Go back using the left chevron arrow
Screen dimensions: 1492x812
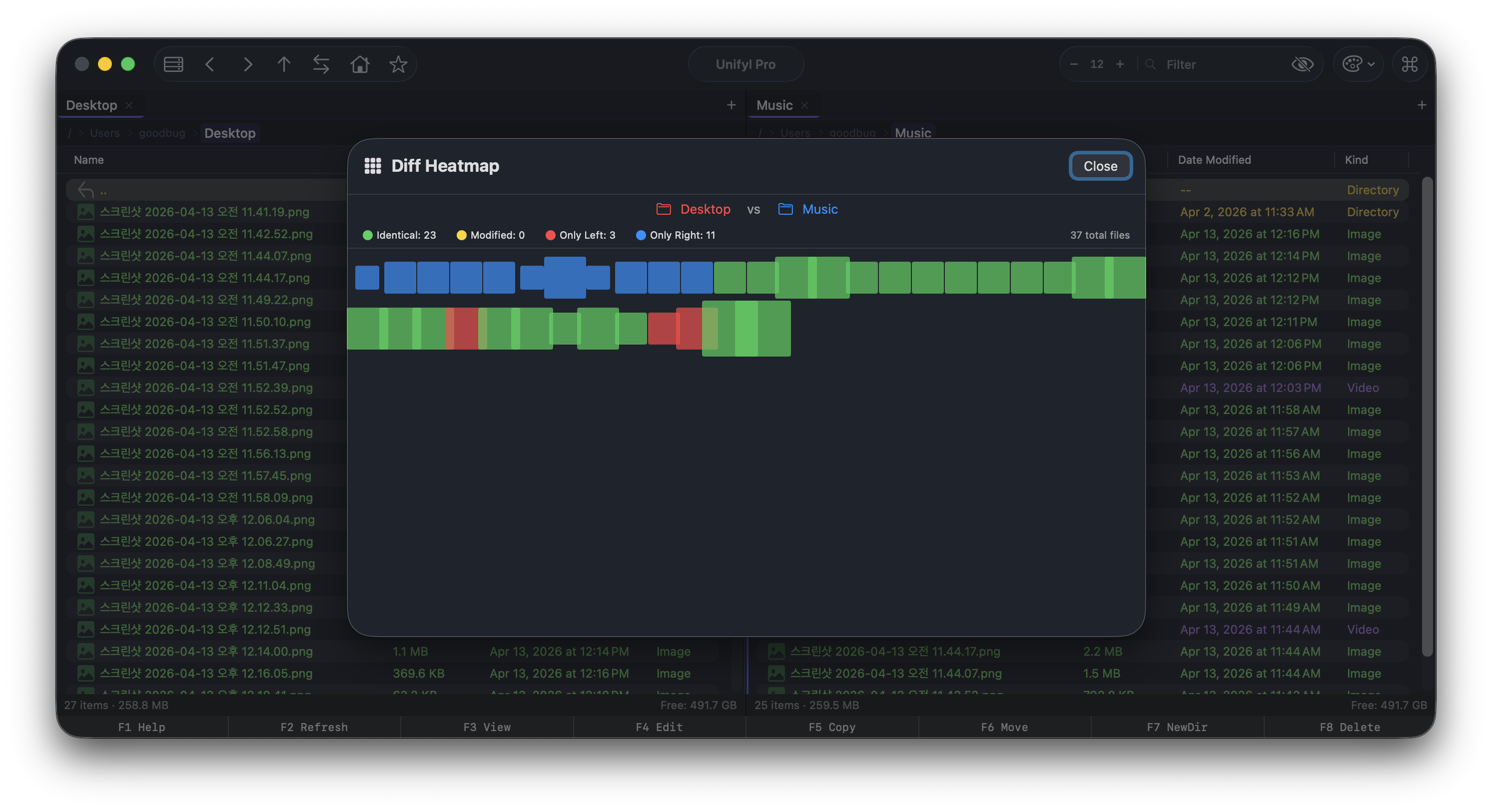(210, 64)
